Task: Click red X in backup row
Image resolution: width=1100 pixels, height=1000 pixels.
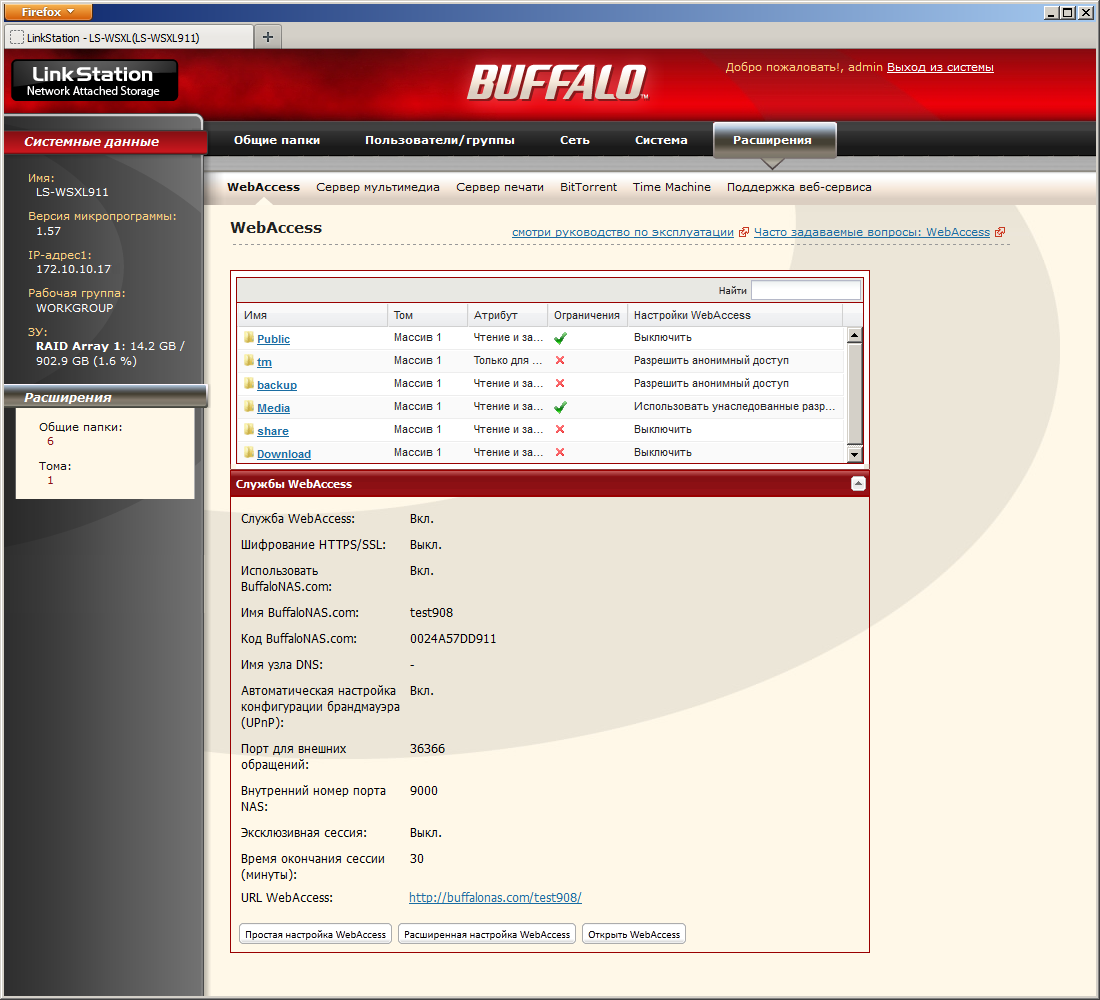Action: click(560, 383)
